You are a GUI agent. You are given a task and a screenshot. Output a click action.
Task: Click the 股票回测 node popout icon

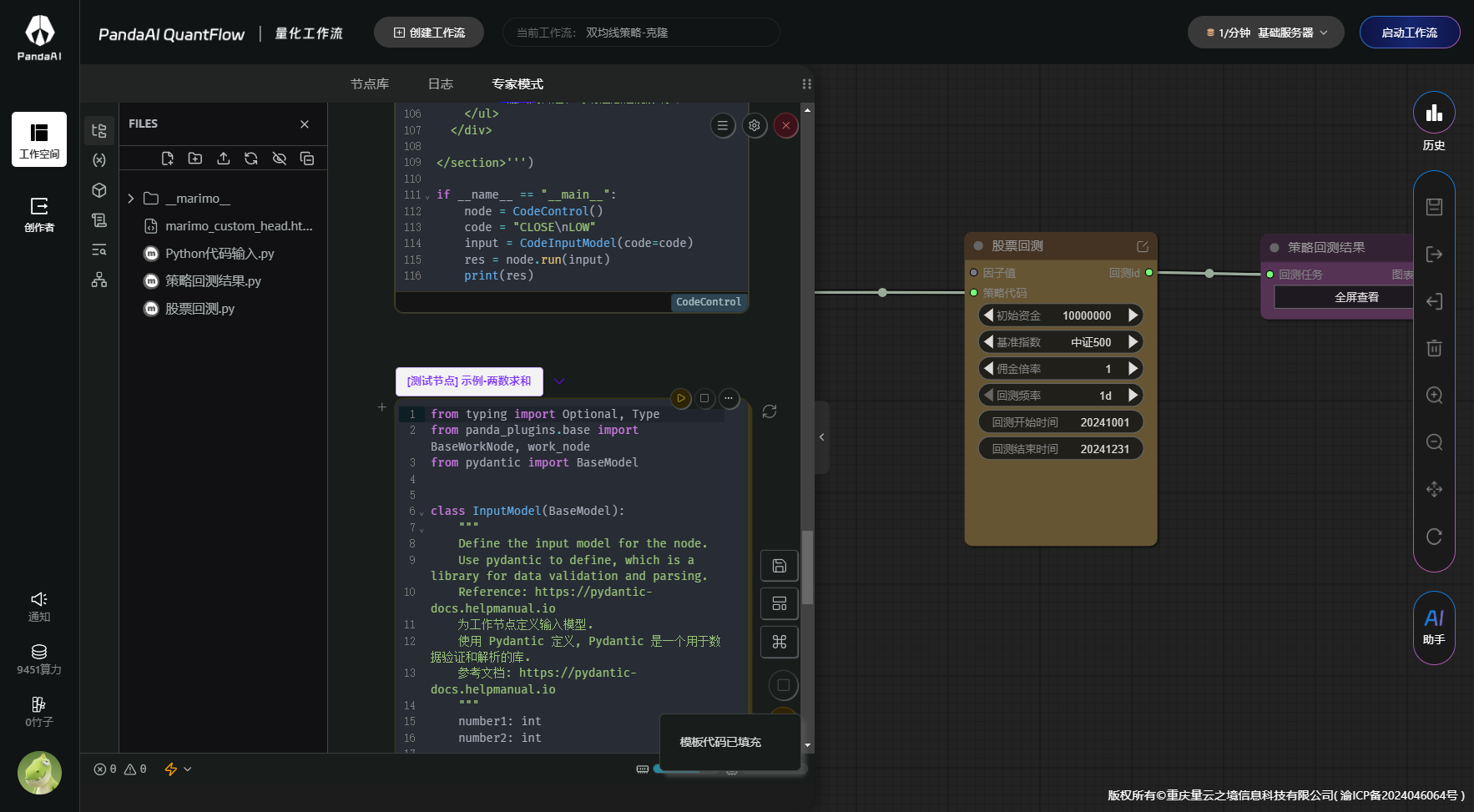tap(1143, 246)
